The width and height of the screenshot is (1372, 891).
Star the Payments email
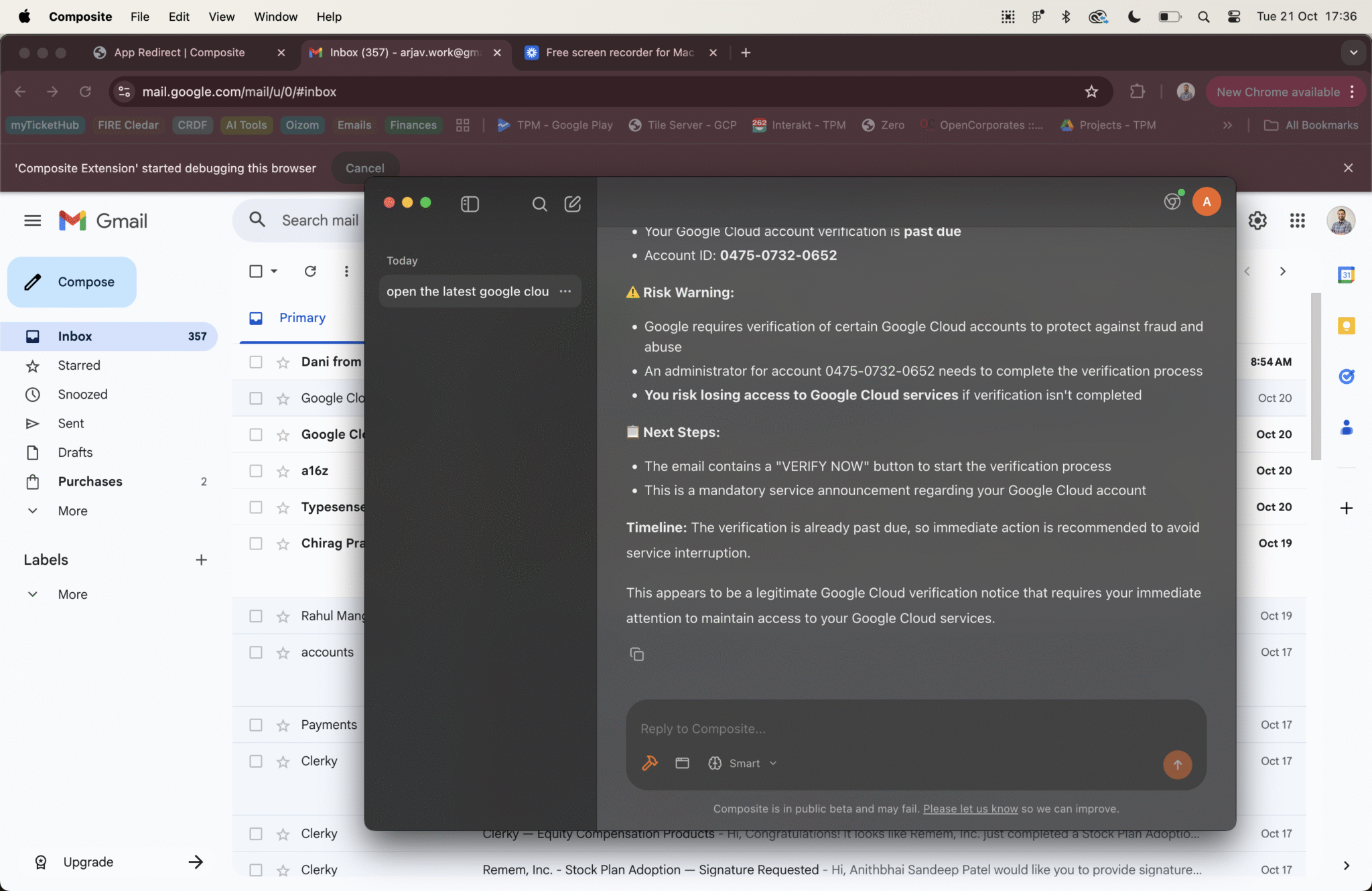tap(283, 725)
